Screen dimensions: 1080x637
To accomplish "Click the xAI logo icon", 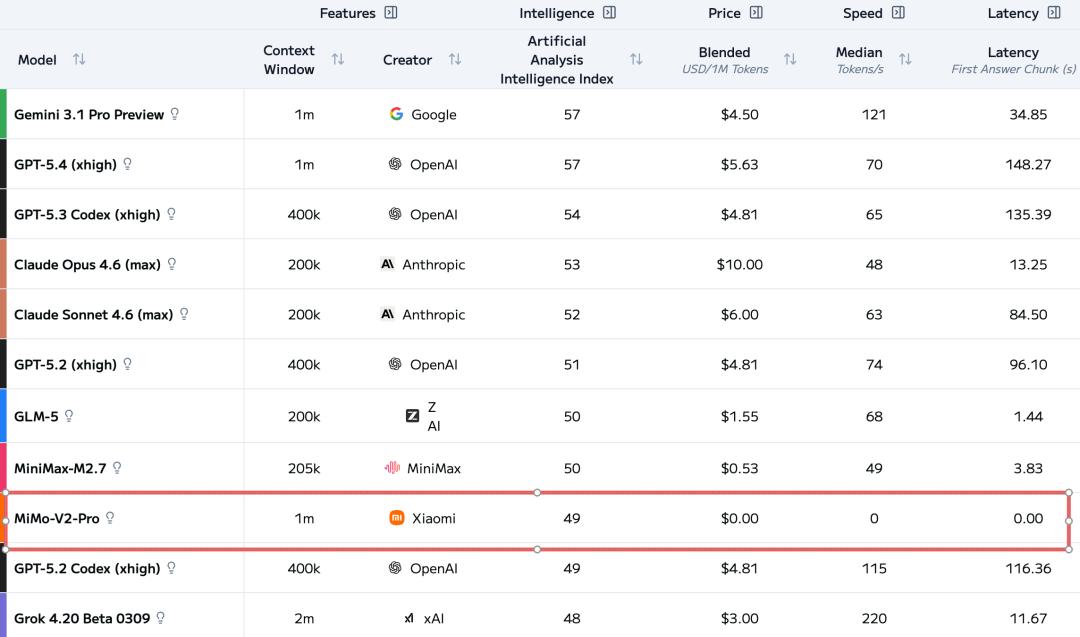I will coord(409,619).
